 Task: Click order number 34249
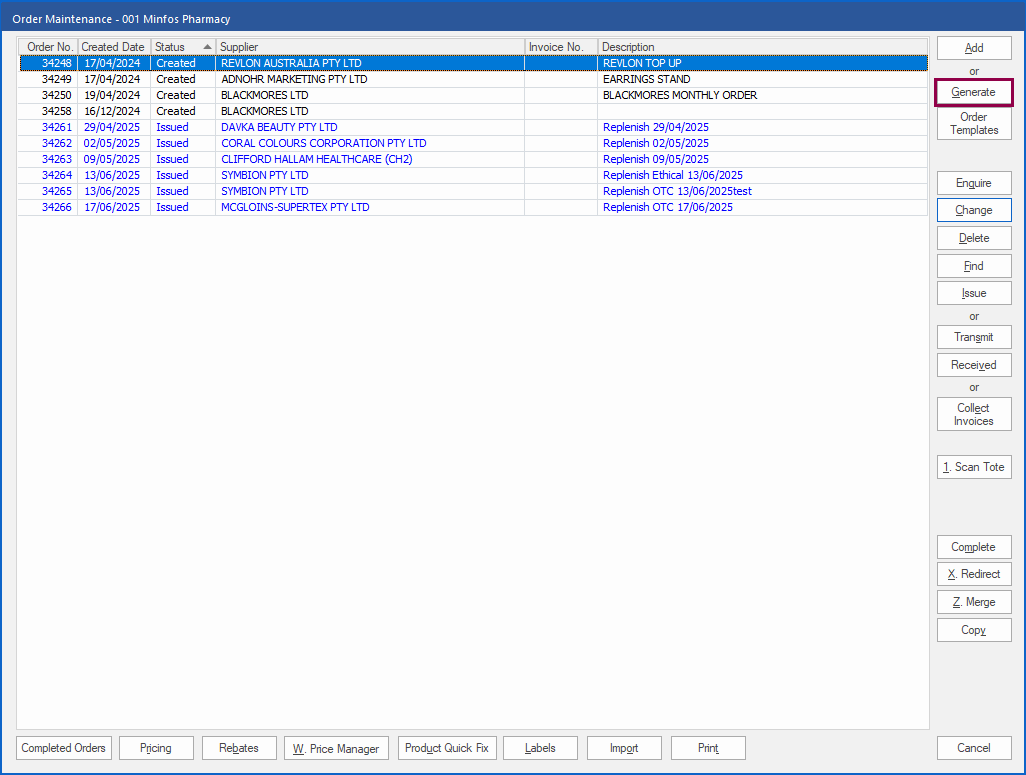point(56,79)
